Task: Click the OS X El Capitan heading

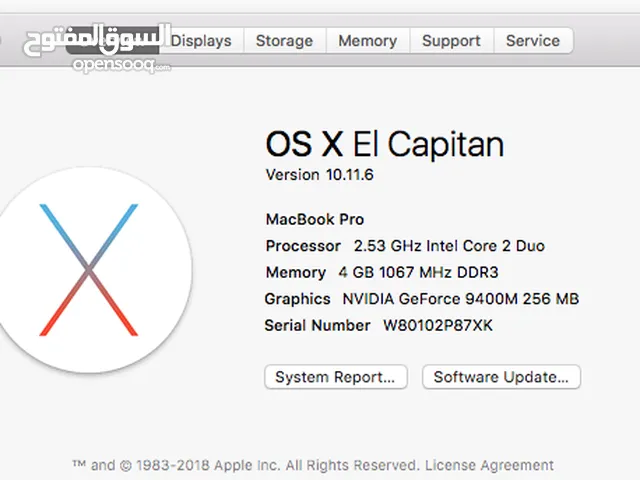Action: [384, 144]
